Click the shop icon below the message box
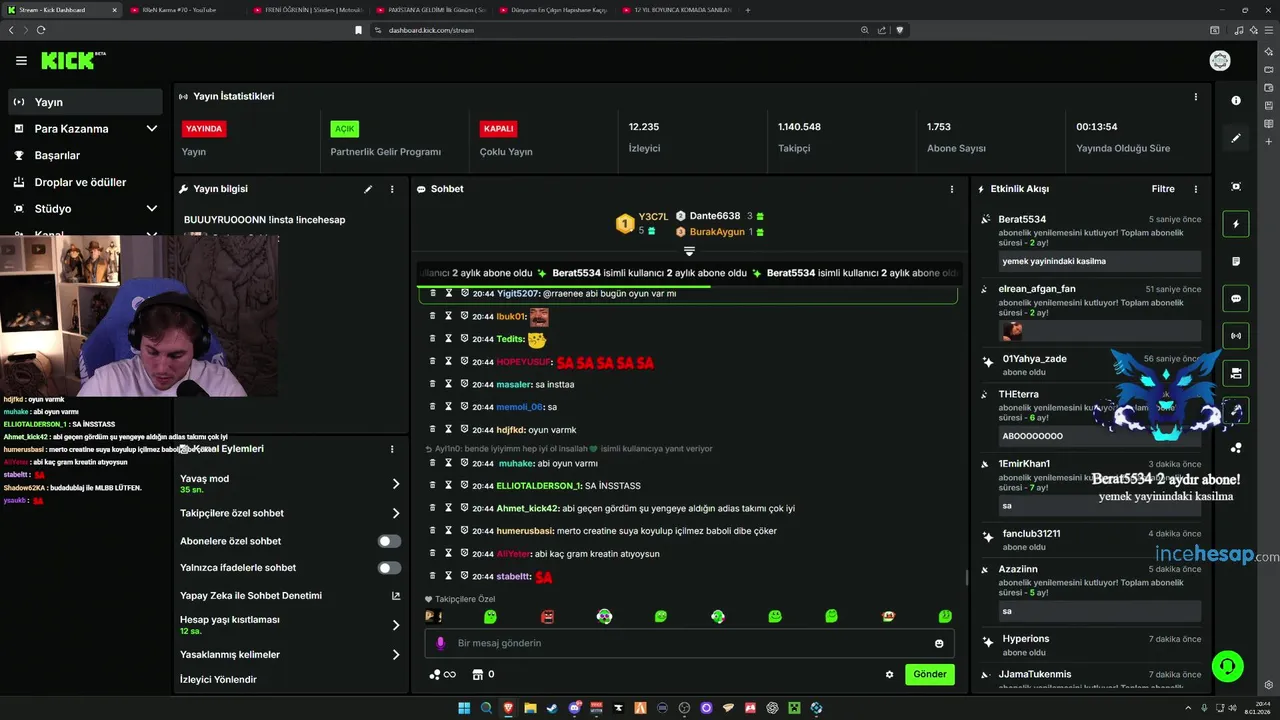 coord(478,675)
